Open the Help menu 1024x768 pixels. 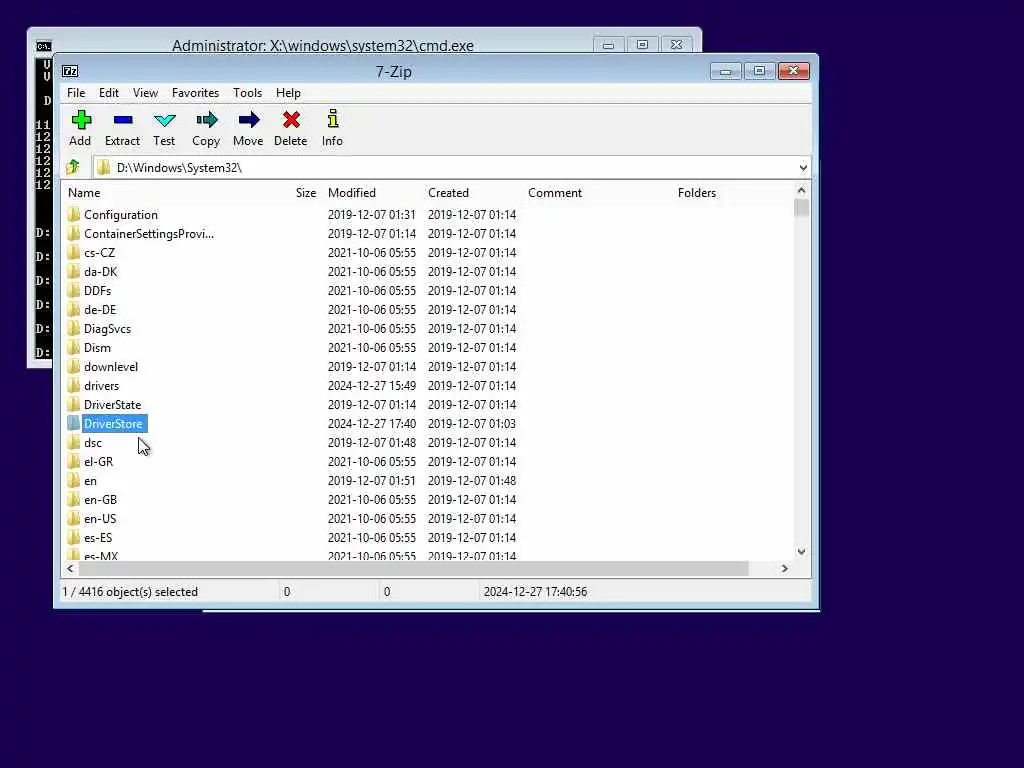[x=288, y=93]
